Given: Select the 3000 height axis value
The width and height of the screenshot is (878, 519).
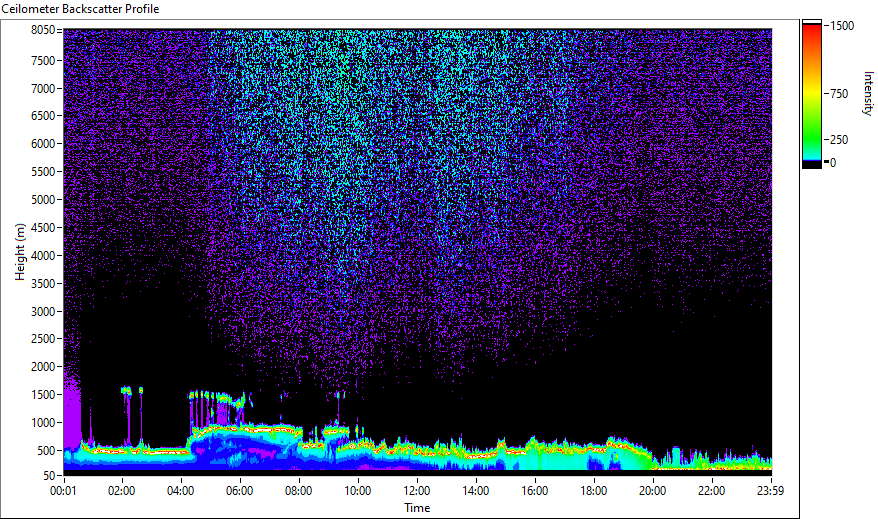Looking at the screenshot, I should coord(43,312).
